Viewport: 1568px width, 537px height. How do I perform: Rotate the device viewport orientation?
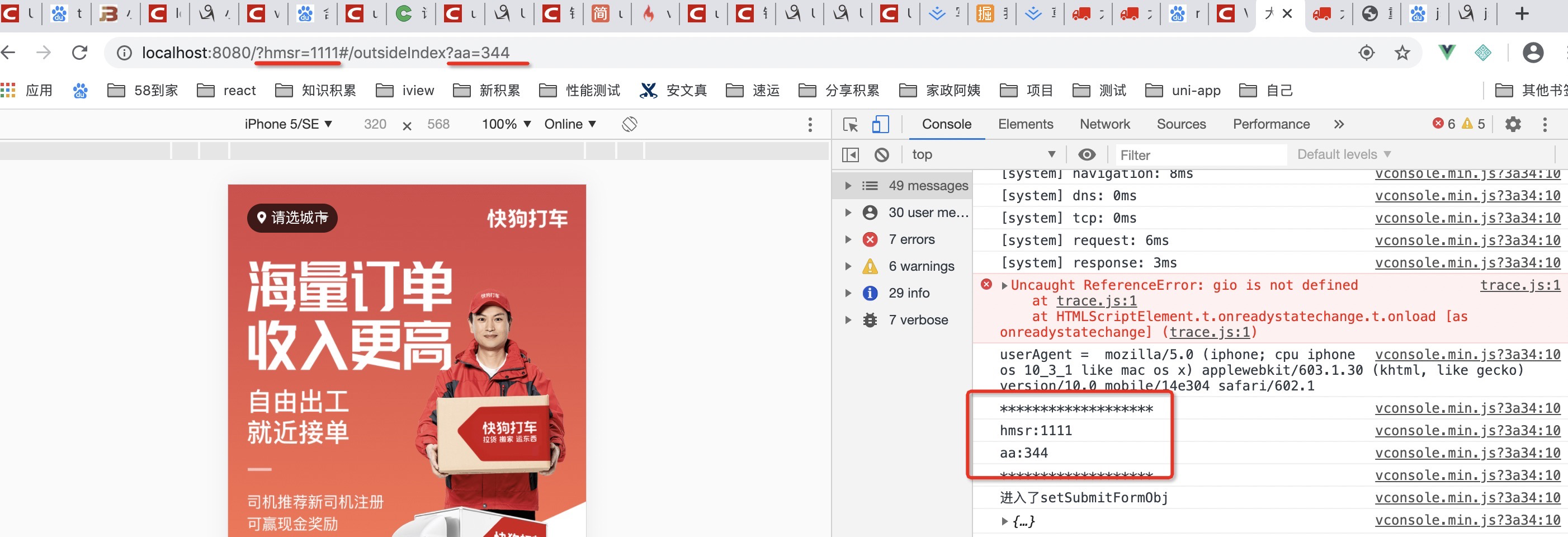pos(630,124)
